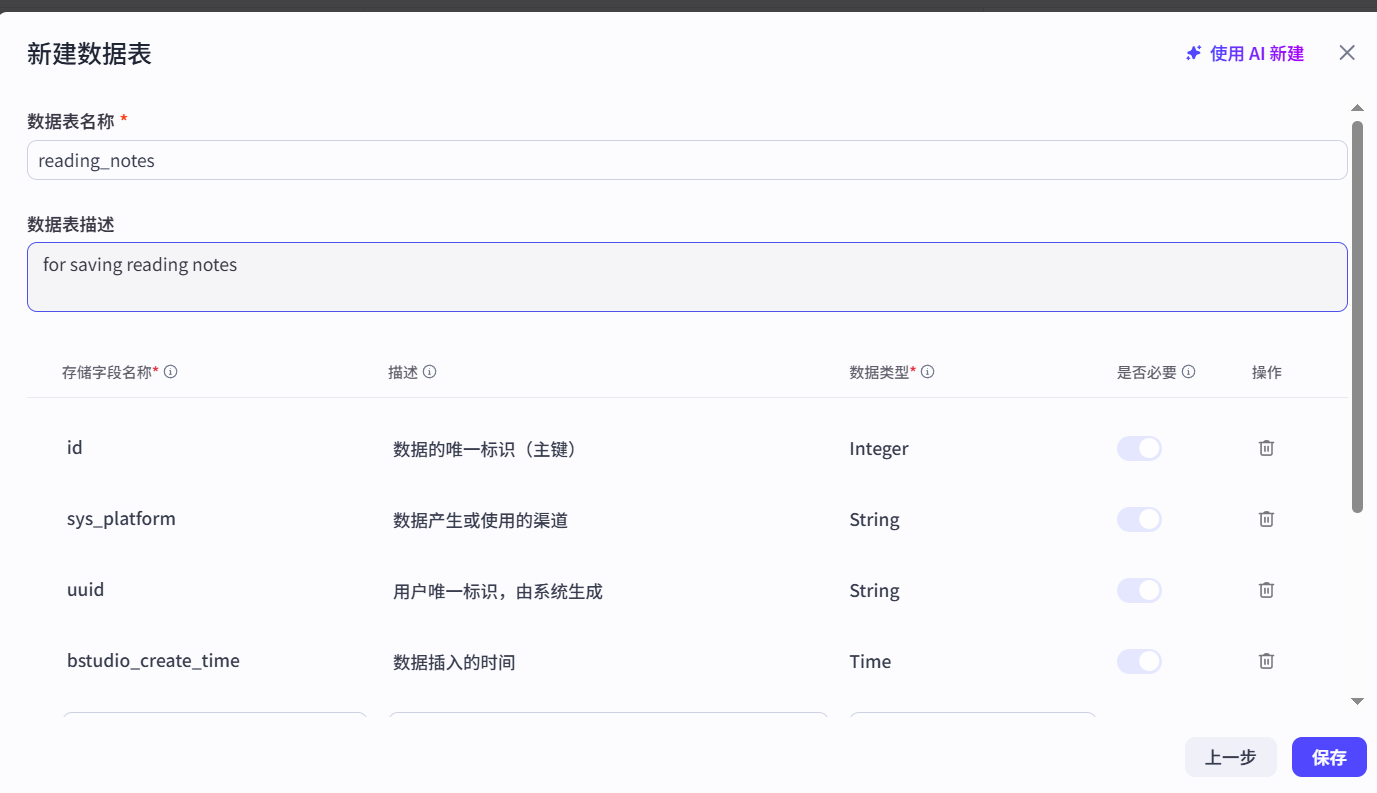Toggle required switch for id field
Image resolution: width=1377 pixels, height=793 pixels.
click(1139, 448)
